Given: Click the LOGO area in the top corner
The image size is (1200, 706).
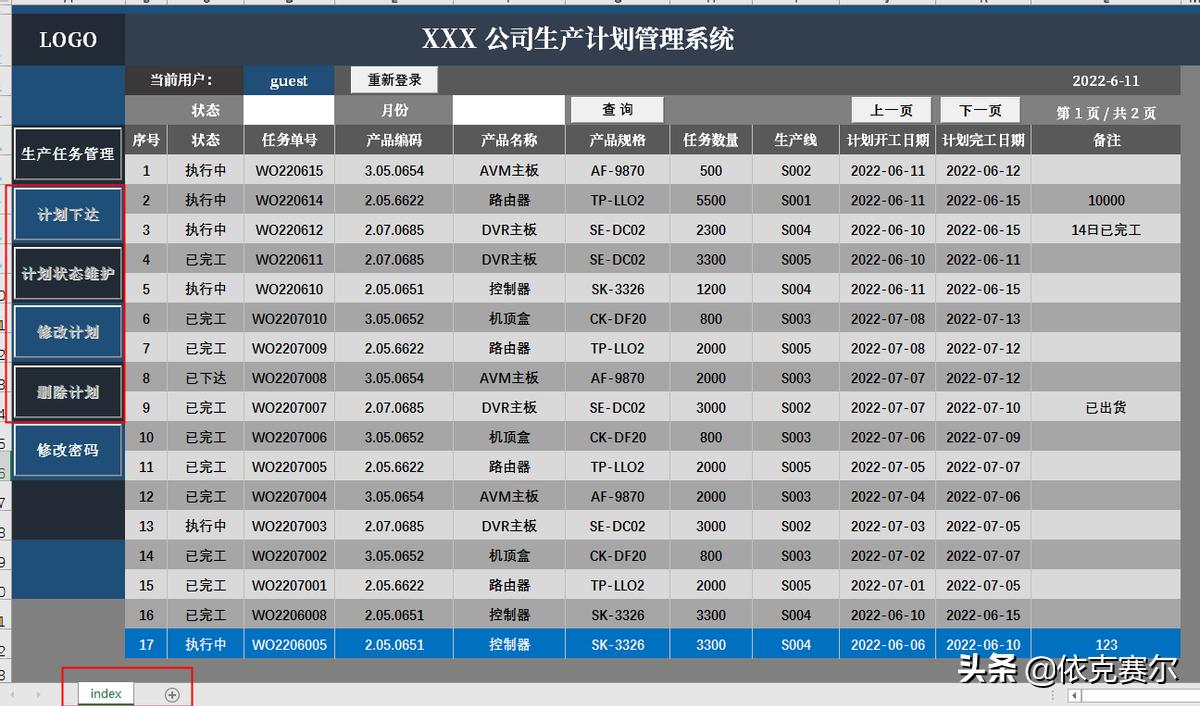Looking at the screenshot, I should (67, 40).
